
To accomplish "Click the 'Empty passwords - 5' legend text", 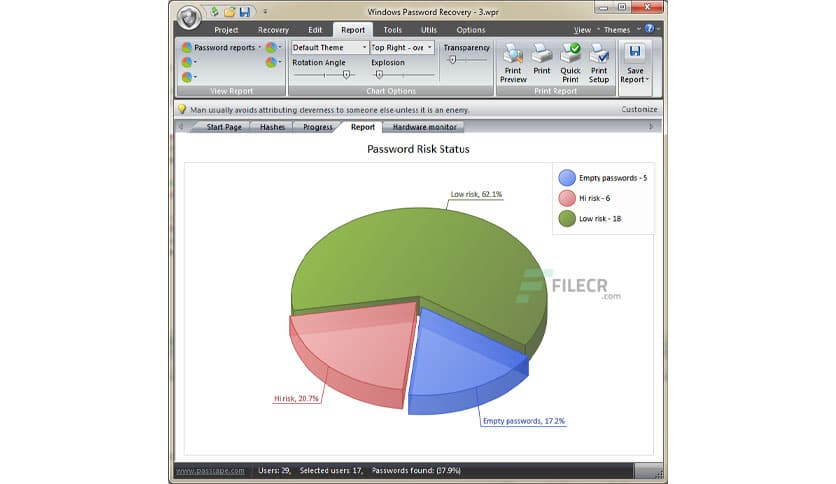I will point(613,178).
